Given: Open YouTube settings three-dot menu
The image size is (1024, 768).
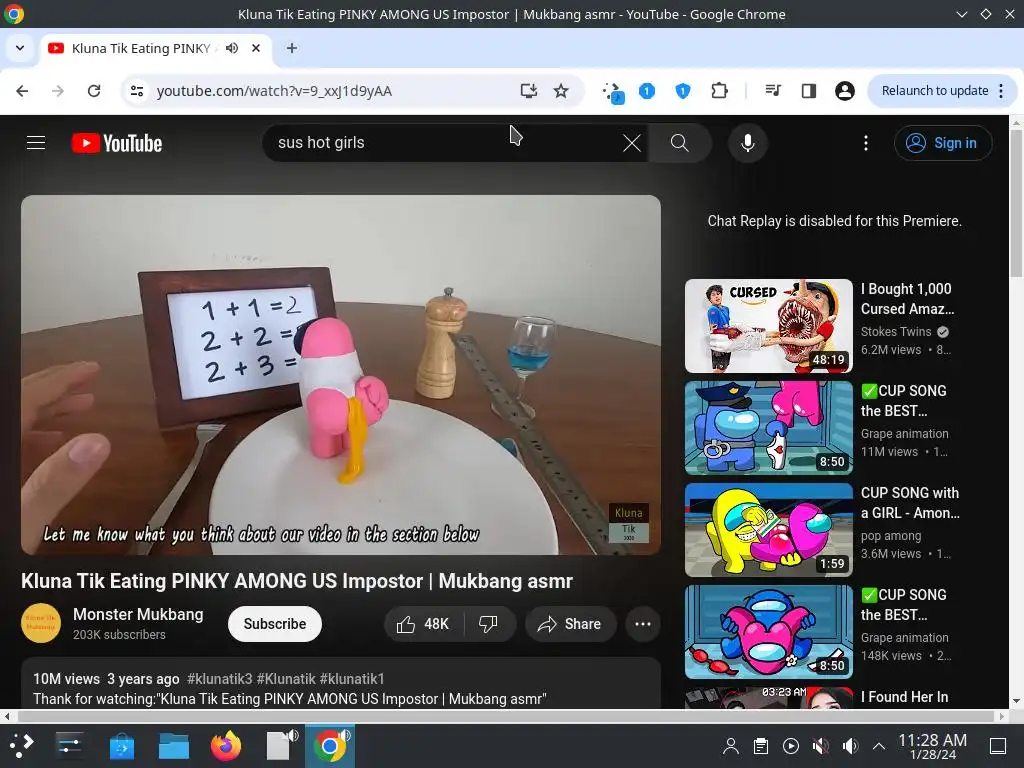Looking at the screenshot, I should tap(866, 142).
